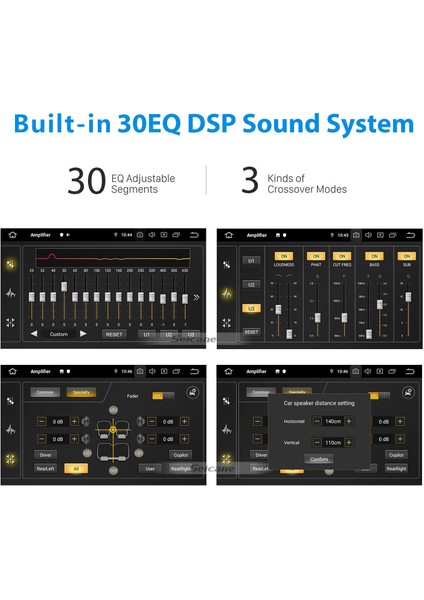Toggle the Fader ON switch in the Fader screen

pos(163,396)
